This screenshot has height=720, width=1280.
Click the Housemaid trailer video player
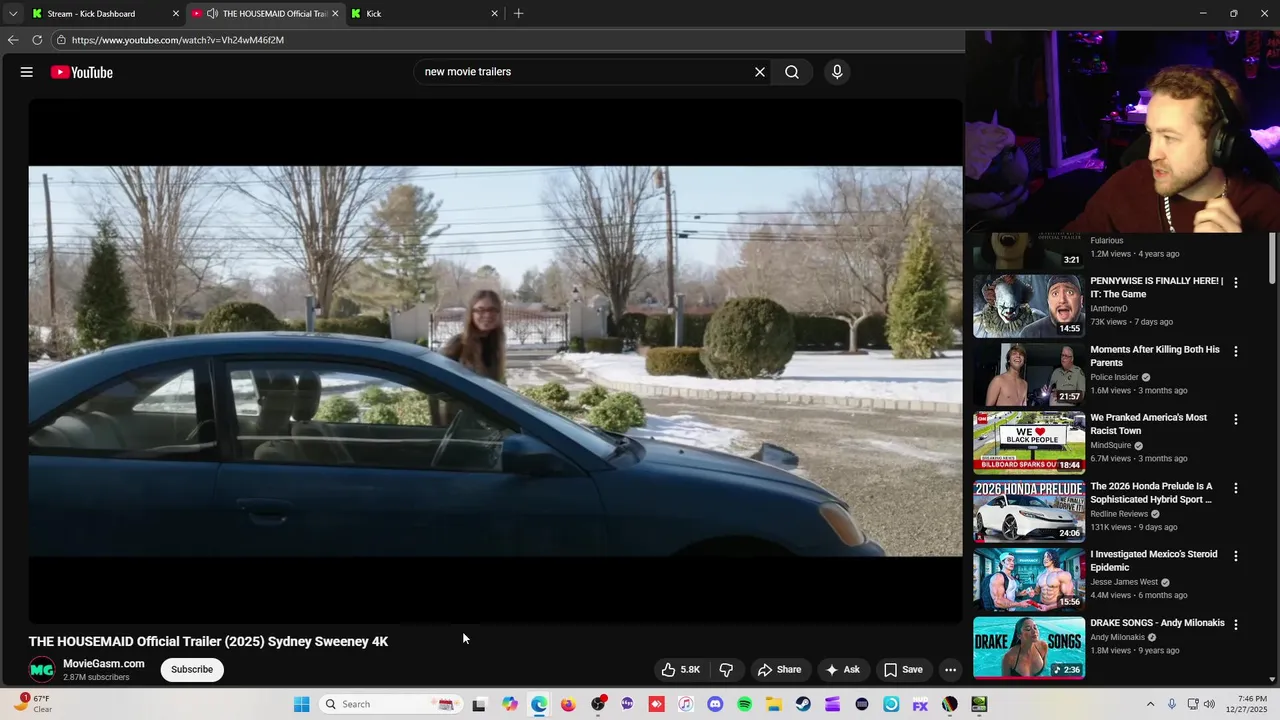pyautogui.click(x=495, y=361)
